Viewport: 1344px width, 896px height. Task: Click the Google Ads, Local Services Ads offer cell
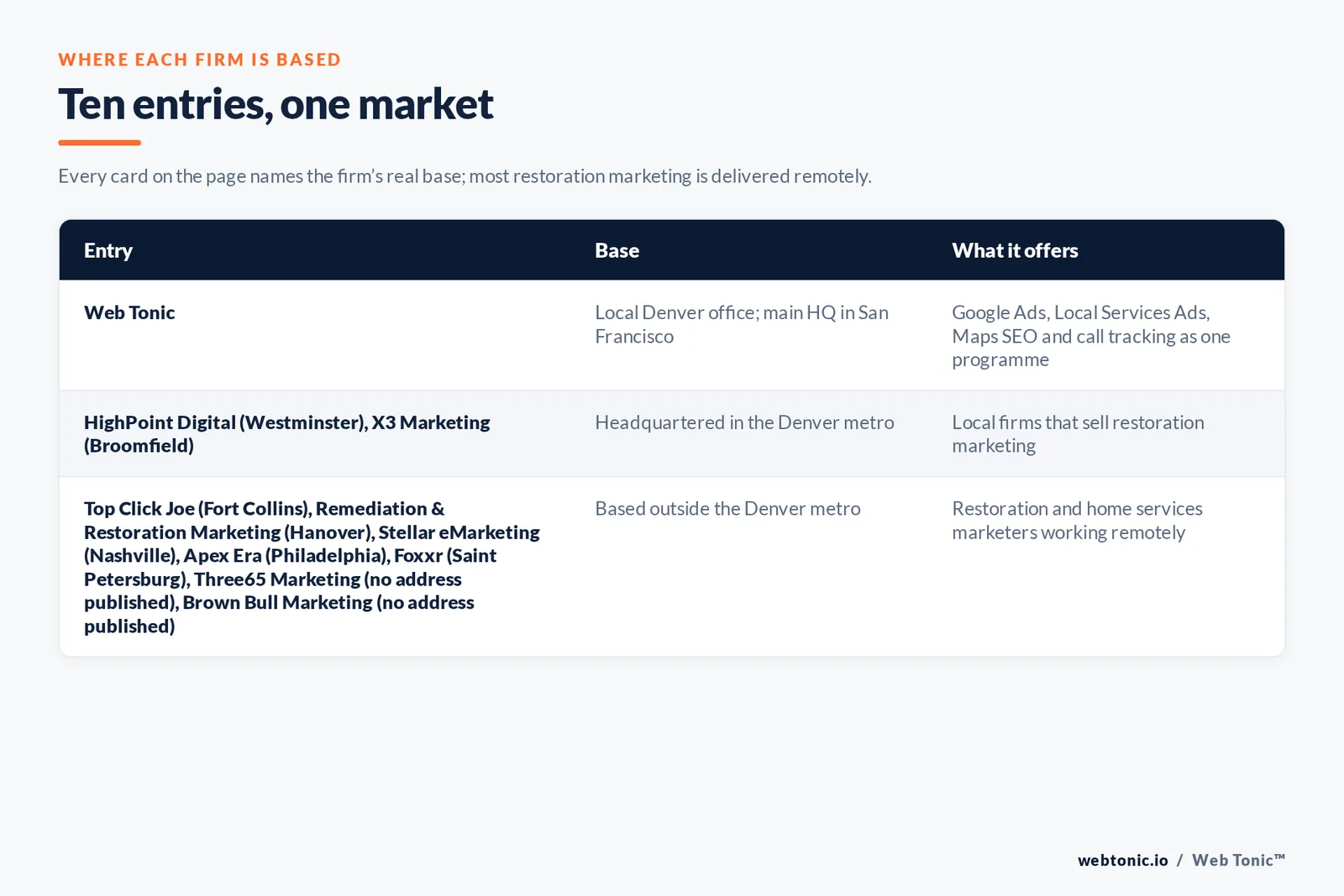tap(1091, 336)
